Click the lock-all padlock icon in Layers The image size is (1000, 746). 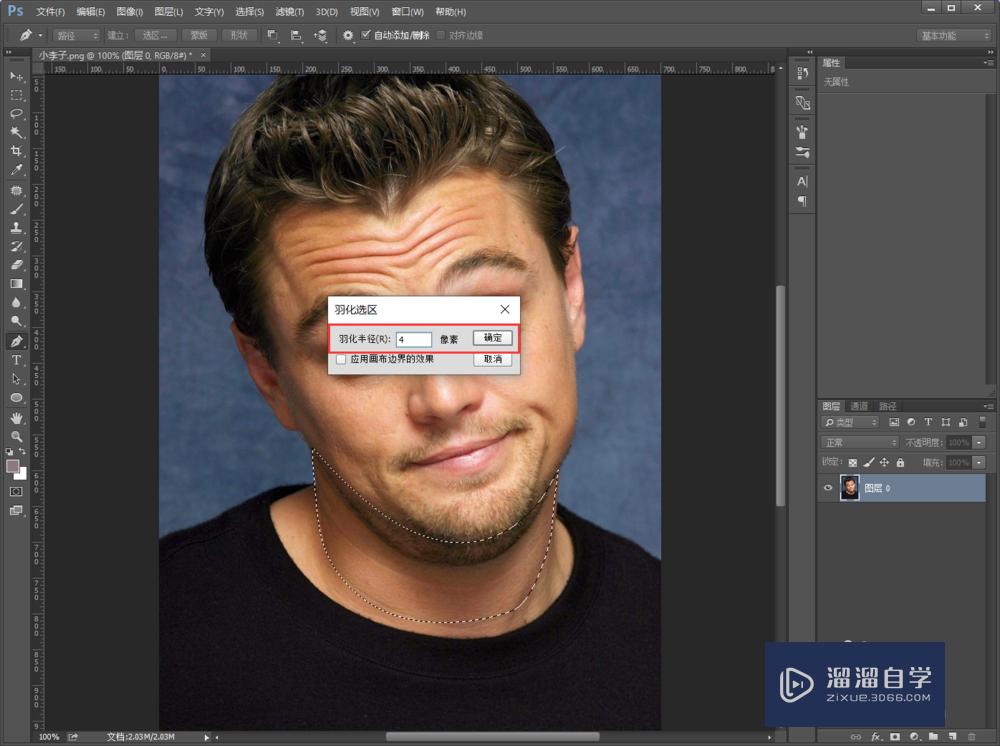(900, 463)
